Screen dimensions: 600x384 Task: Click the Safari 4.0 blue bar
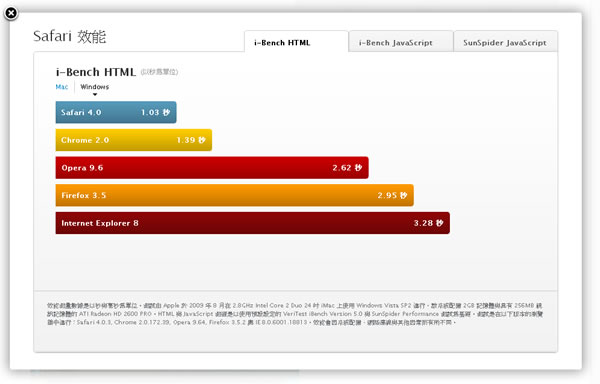[116, 112]
